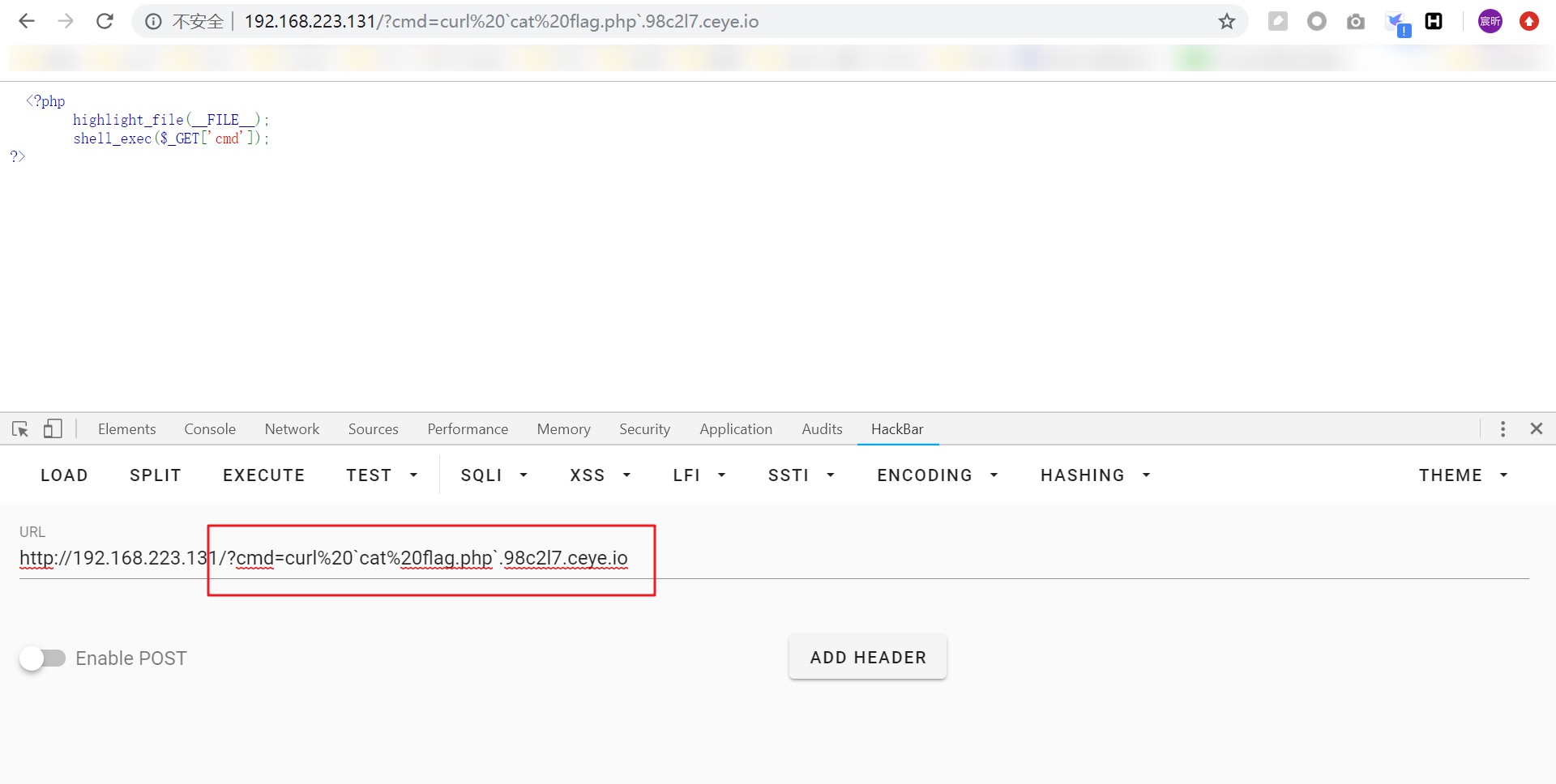Open the Security tab

644,428
